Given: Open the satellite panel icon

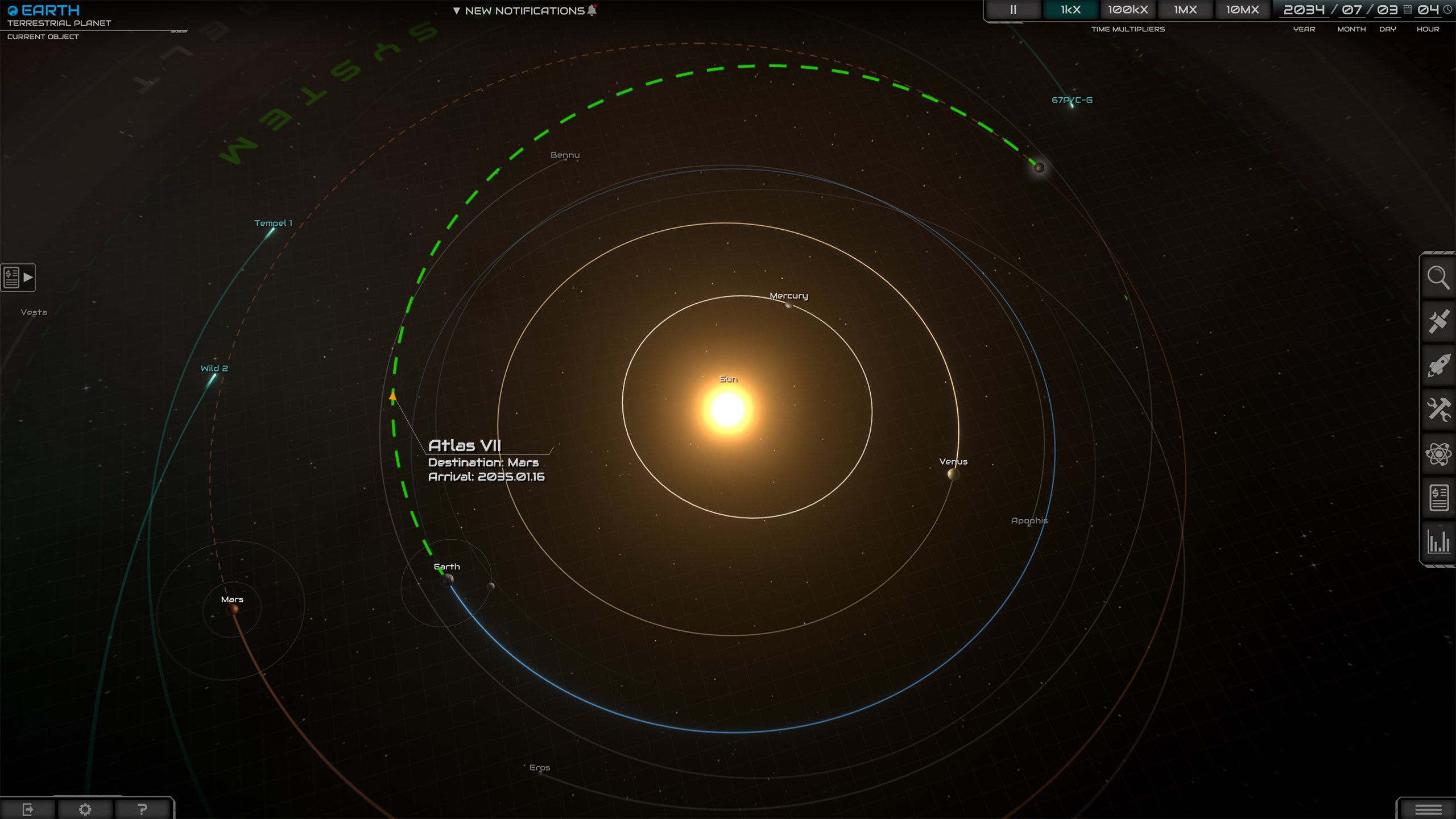Looking at the screenshot, I should click(x=1438, y=322).
